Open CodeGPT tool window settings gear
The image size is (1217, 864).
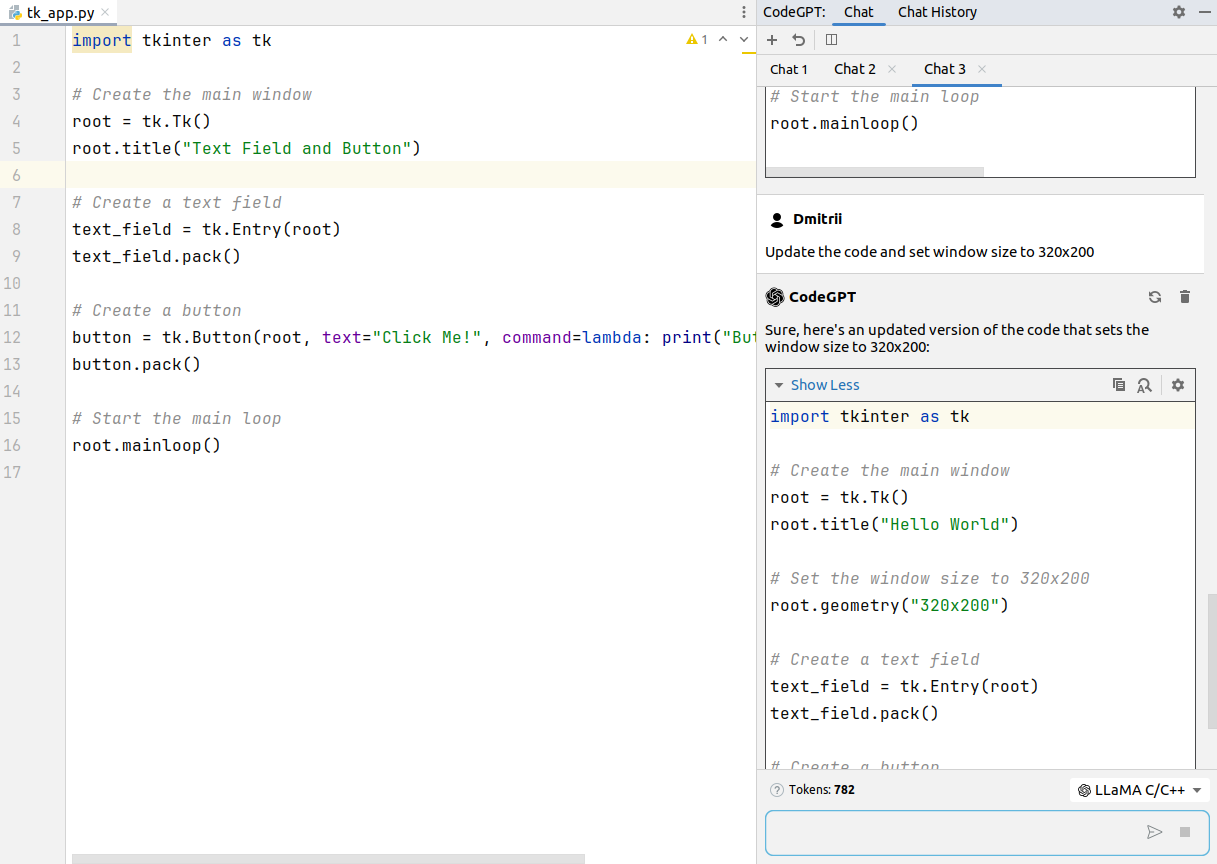coord(1179,12)
